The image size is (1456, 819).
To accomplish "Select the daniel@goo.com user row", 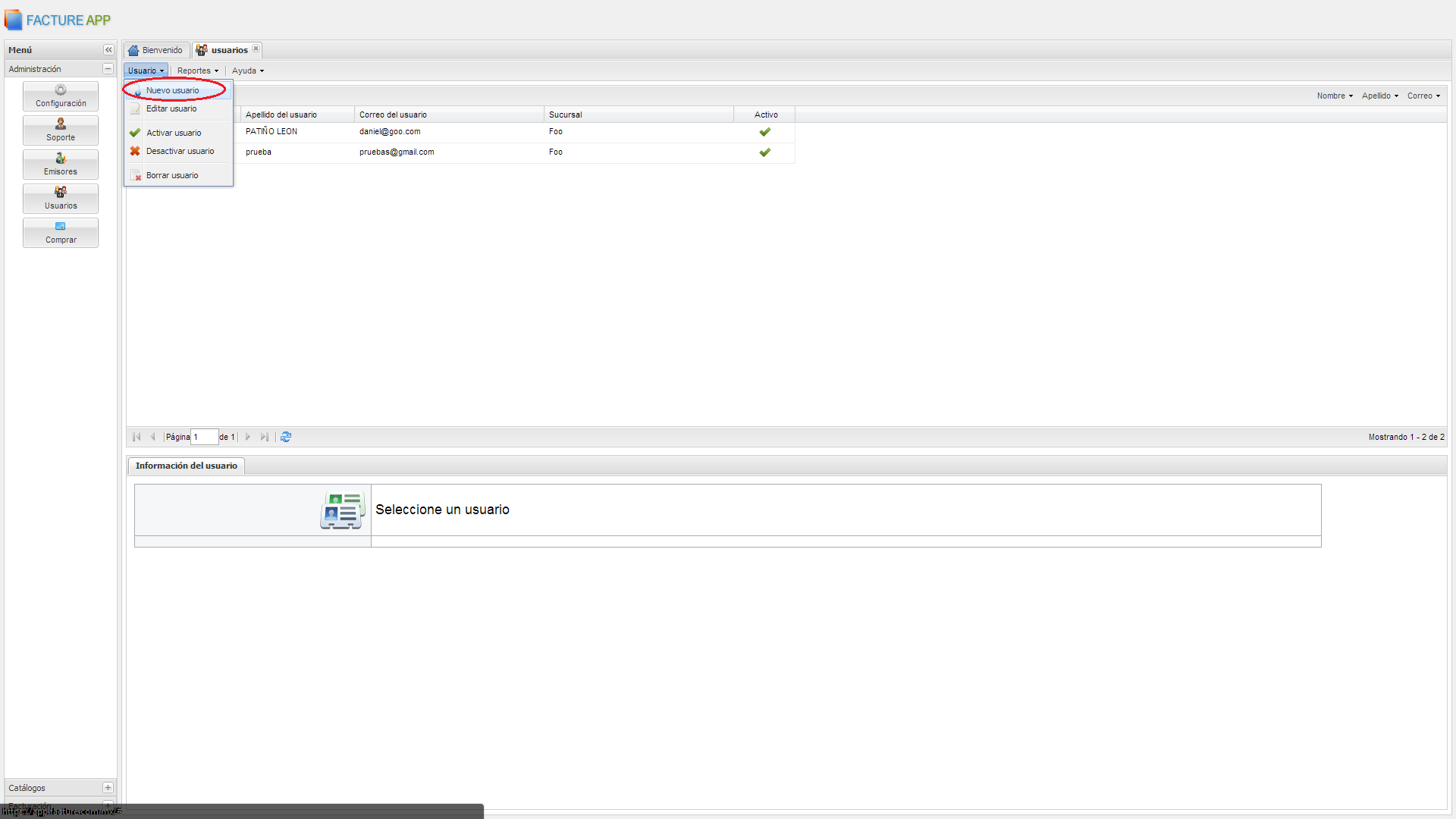I will [390, 132].
